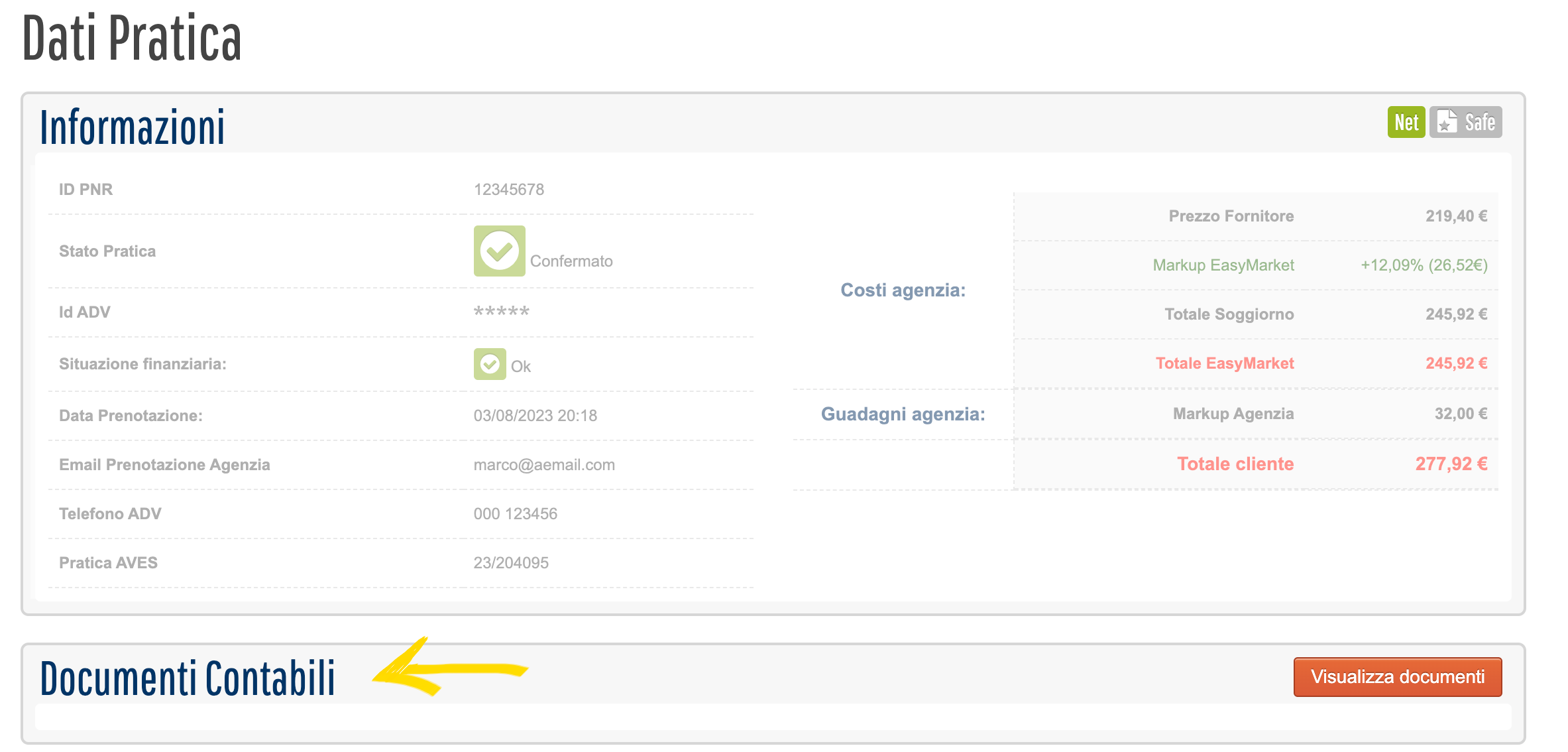Click the Data Prenotazione date value
This screenshot has height=752, width=1568.
coord(535,416)
